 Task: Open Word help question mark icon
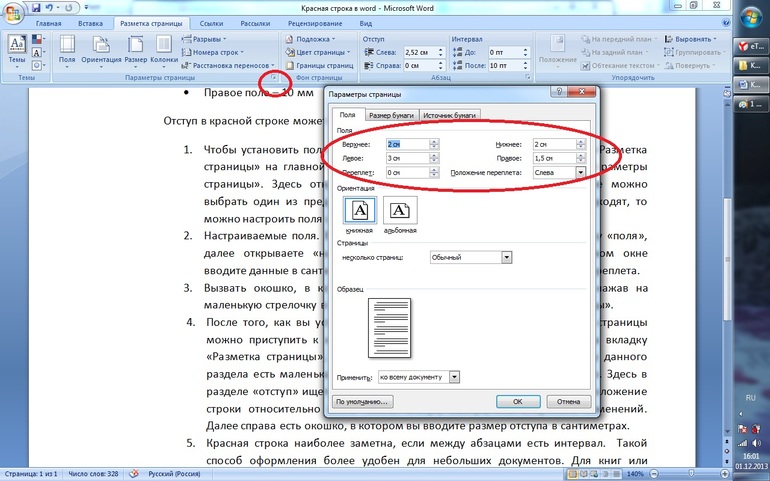[x=726, y=23]
